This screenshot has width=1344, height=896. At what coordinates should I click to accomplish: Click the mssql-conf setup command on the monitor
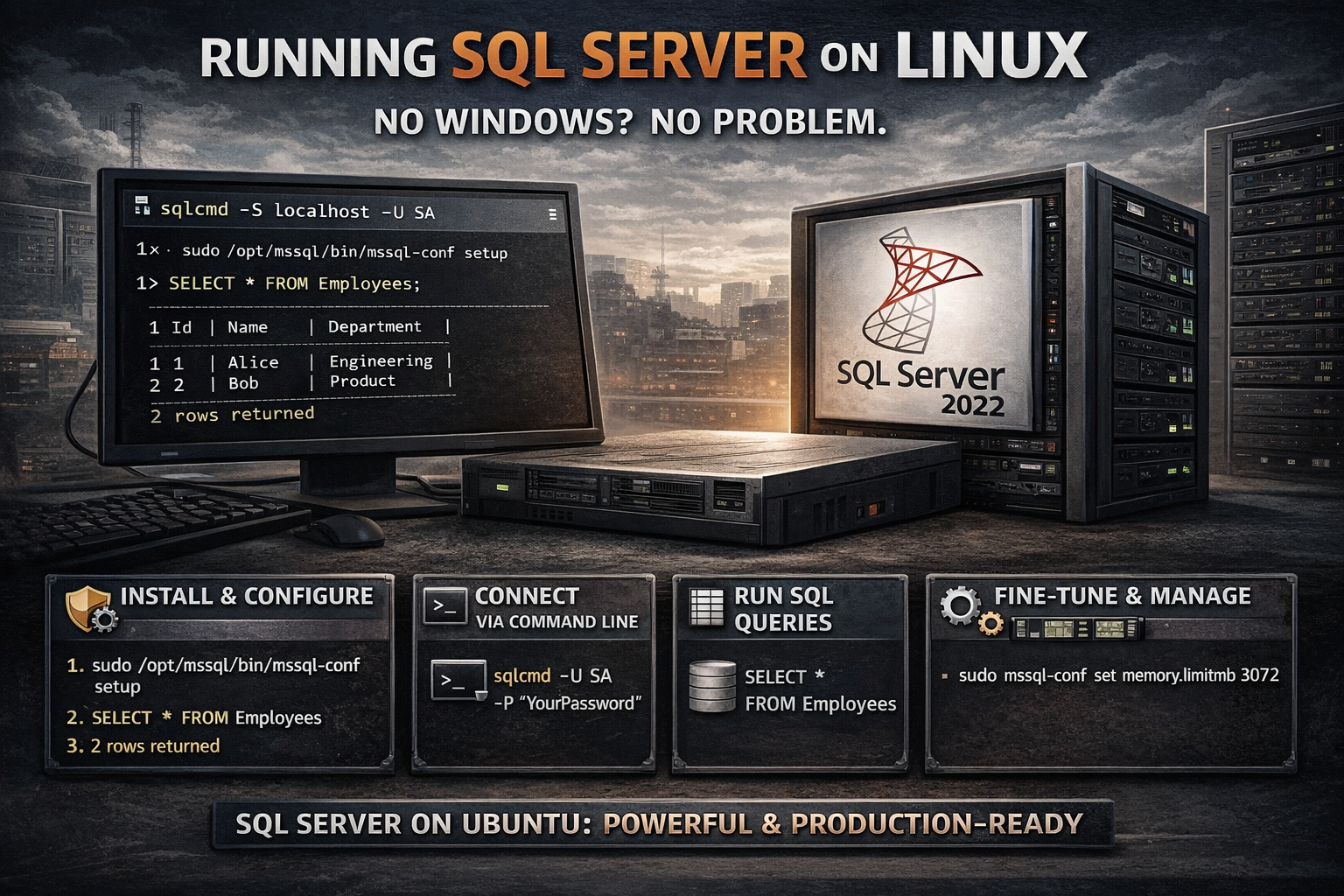click(345, 252)
